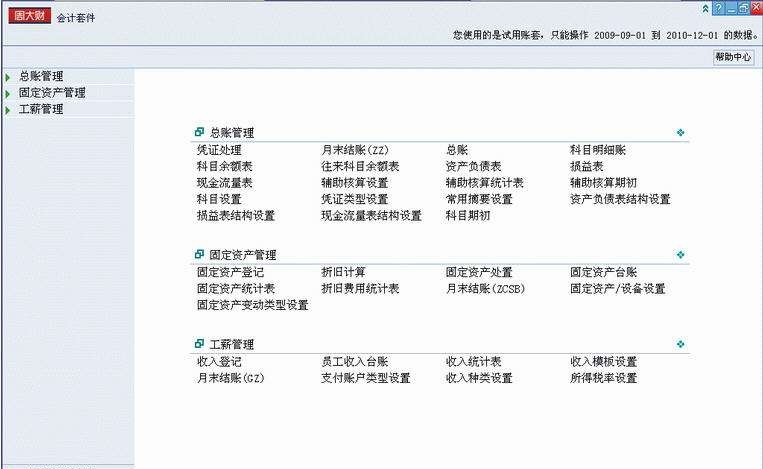Open 现金流量表 link
The width and height of the screenshot is (763, 469).
(224, 183)
